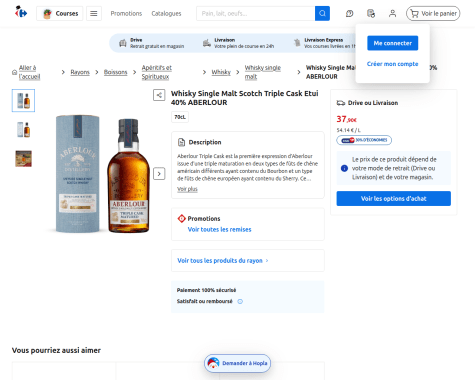
Task: Click Me connecter button
Action: 393,43
